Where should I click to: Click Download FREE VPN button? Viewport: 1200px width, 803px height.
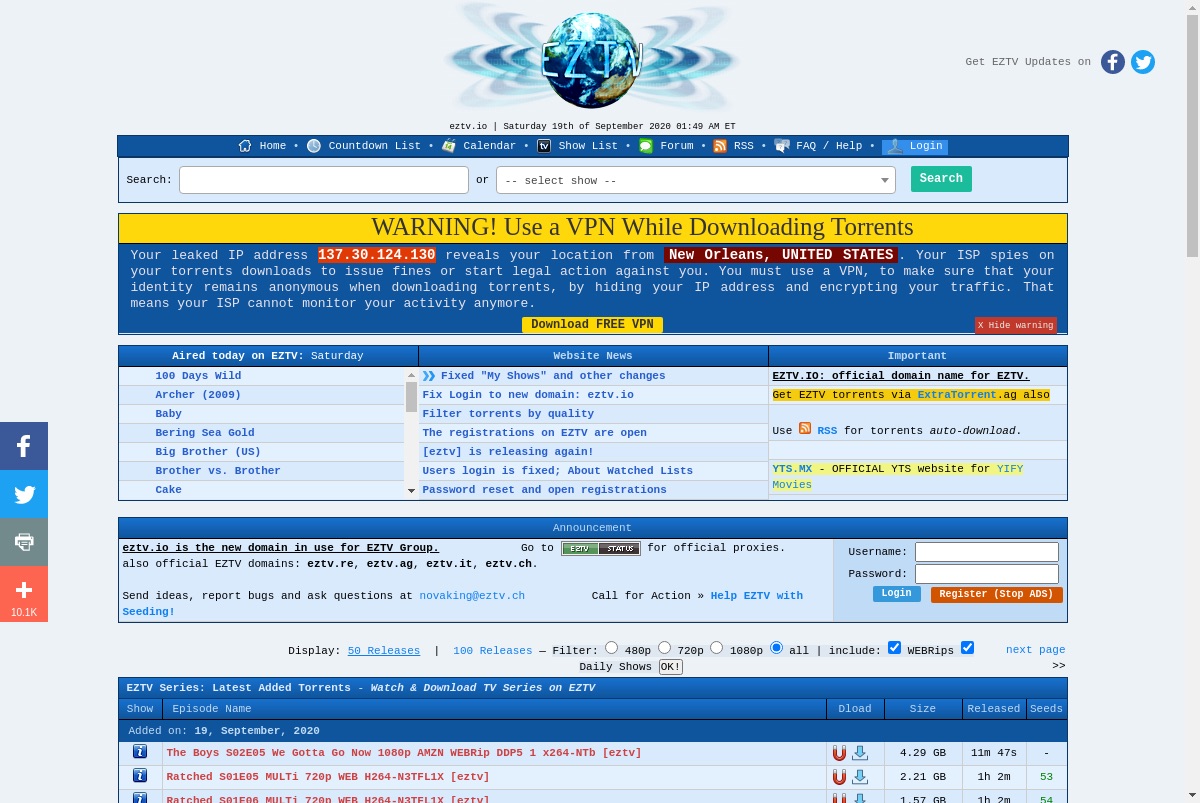(x=592, y=325)
